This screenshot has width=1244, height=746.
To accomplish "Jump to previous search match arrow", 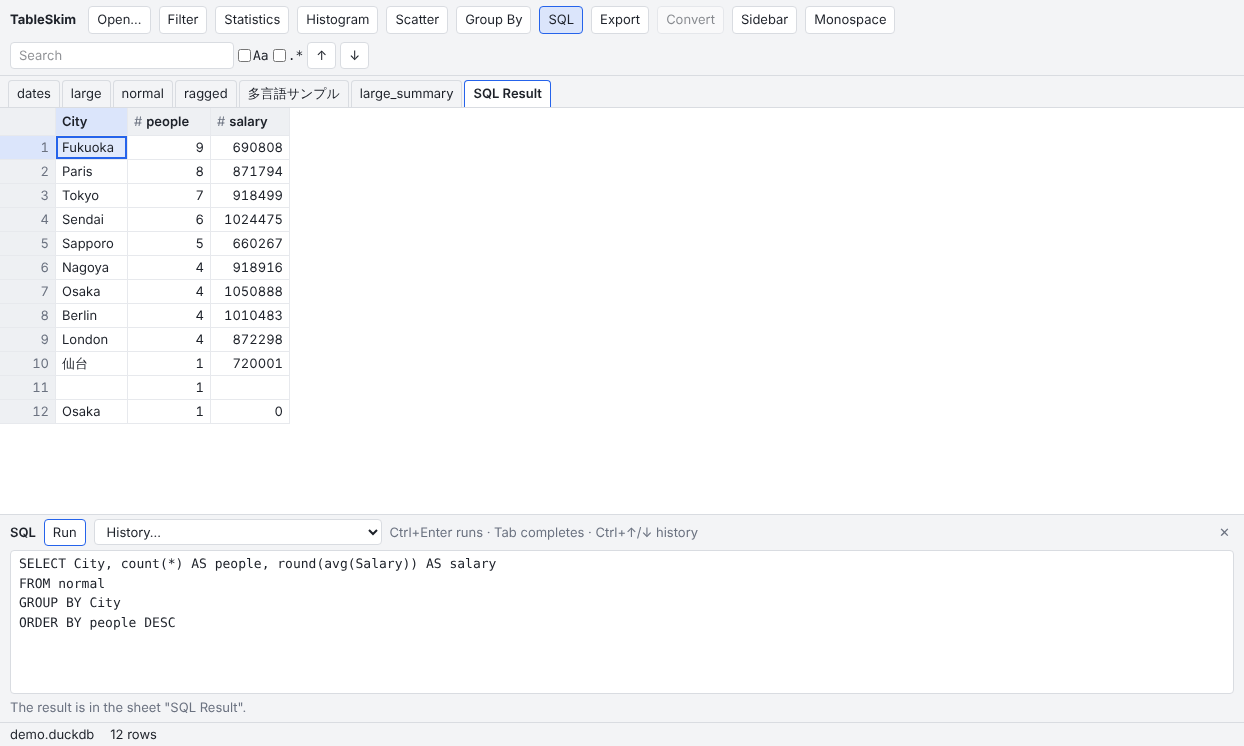I will [321, 55].
